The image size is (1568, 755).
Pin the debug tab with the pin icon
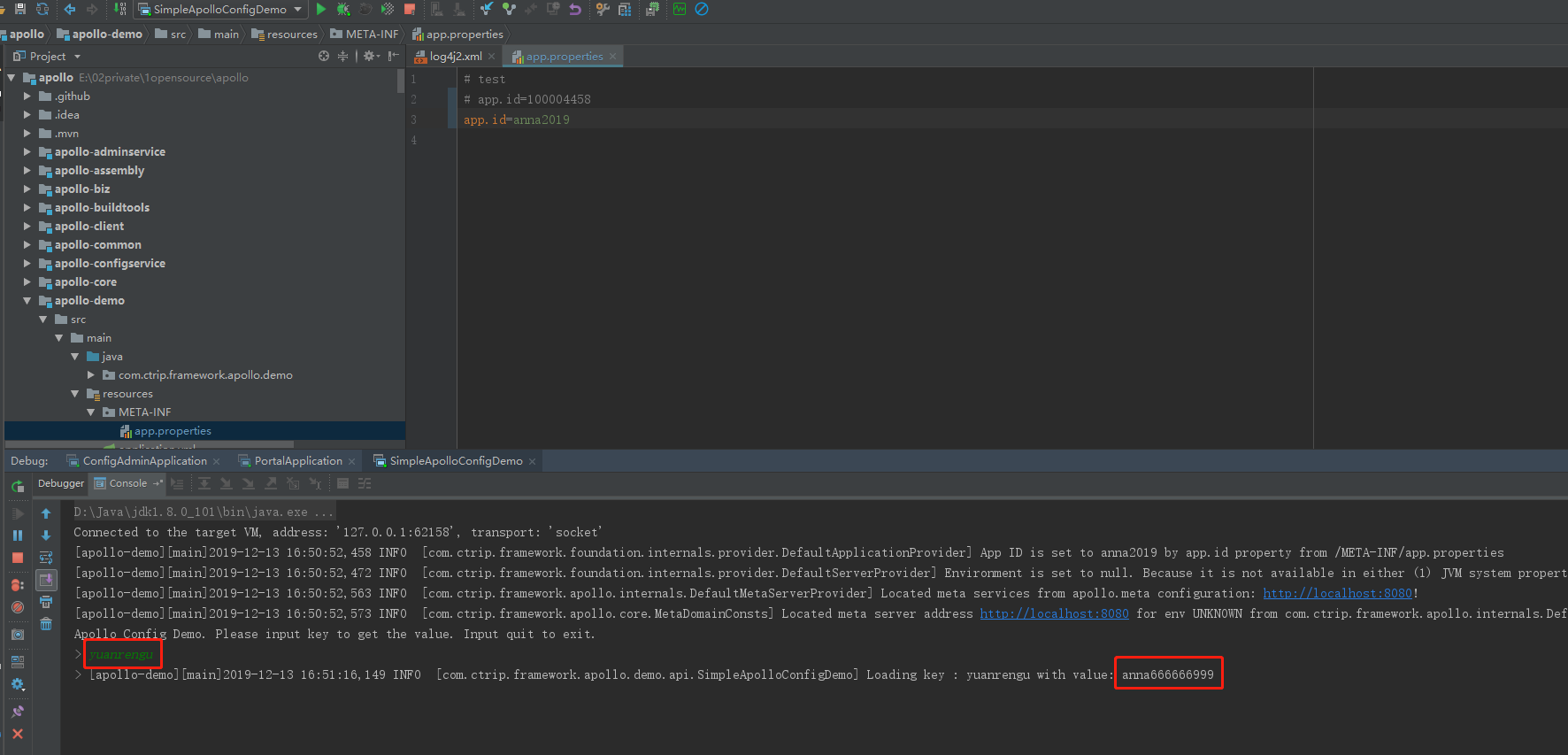pyautogui.click(x=18, y=712)
